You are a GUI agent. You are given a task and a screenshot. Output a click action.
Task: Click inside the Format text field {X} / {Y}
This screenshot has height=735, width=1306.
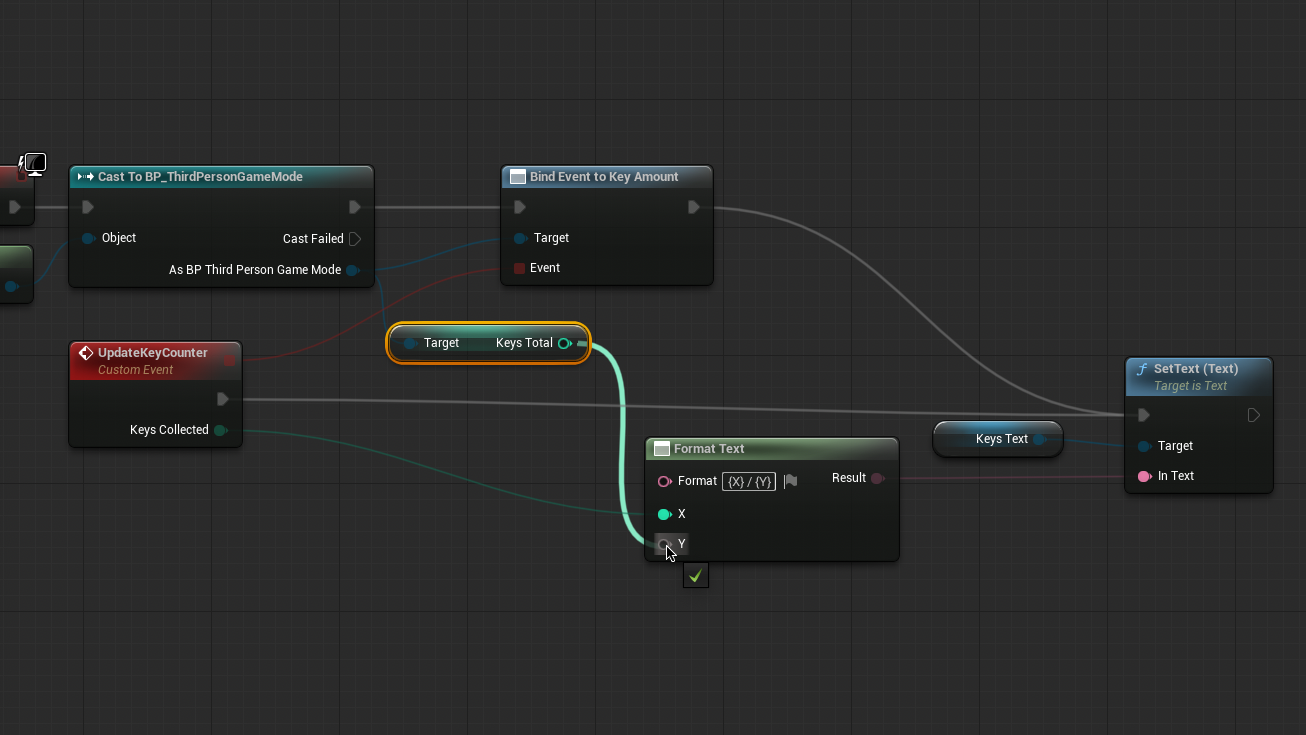click(x=749, y=481)
